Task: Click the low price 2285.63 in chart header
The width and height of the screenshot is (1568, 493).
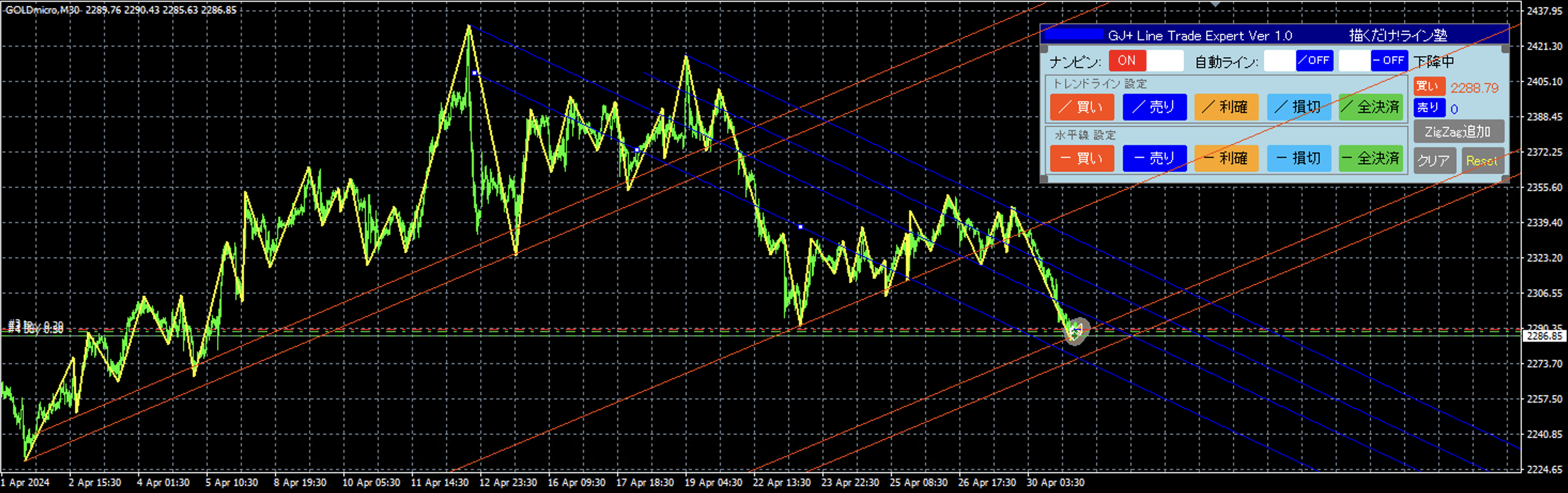Action: 180,10
